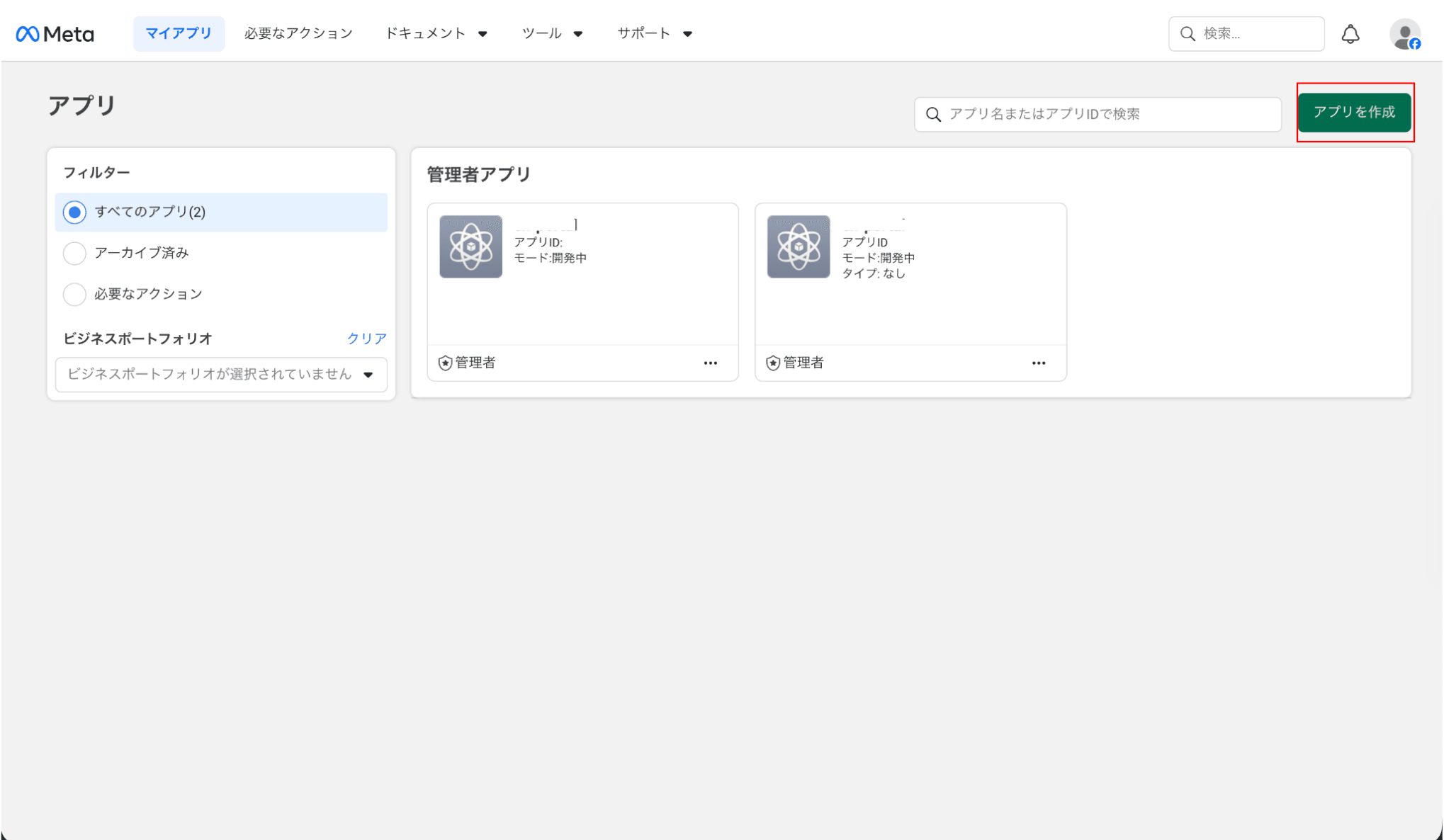Select the 必要なアクション filter radio
The image size is (1444, 840).
(74, 294)
